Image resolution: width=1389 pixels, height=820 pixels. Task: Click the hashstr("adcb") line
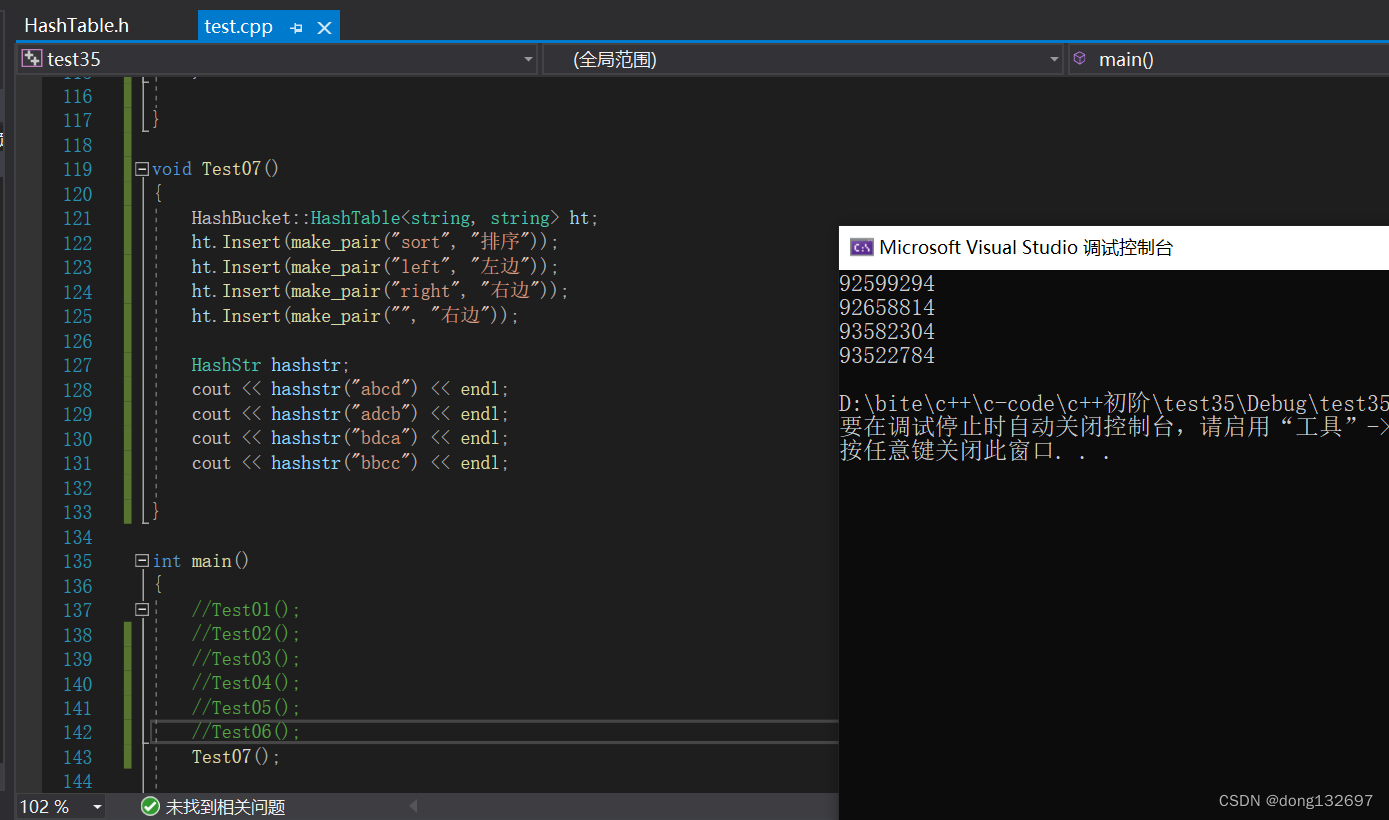tap(351, 414)
